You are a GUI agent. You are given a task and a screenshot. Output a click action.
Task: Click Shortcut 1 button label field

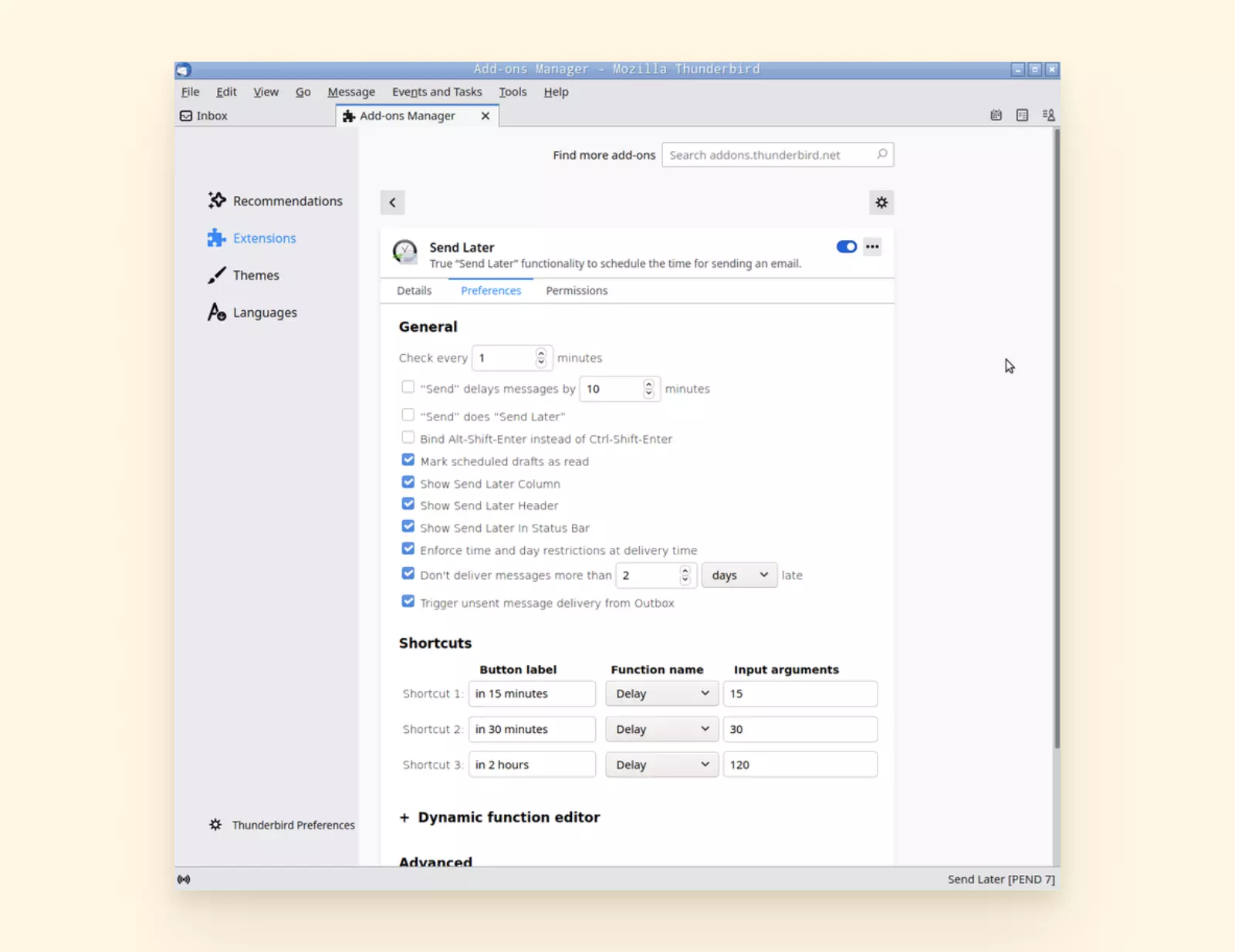pyautogui.click(x=532, y=694)
